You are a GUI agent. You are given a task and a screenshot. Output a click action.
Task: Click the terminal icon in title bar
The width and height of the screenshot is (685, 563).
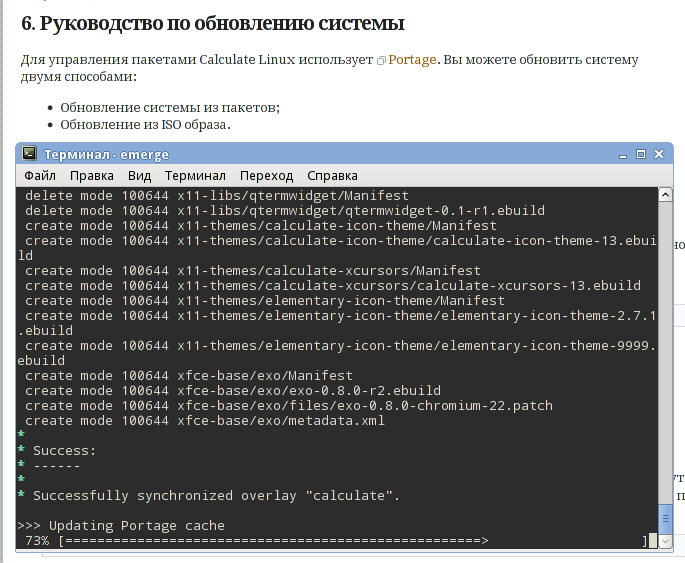(29, 153)
